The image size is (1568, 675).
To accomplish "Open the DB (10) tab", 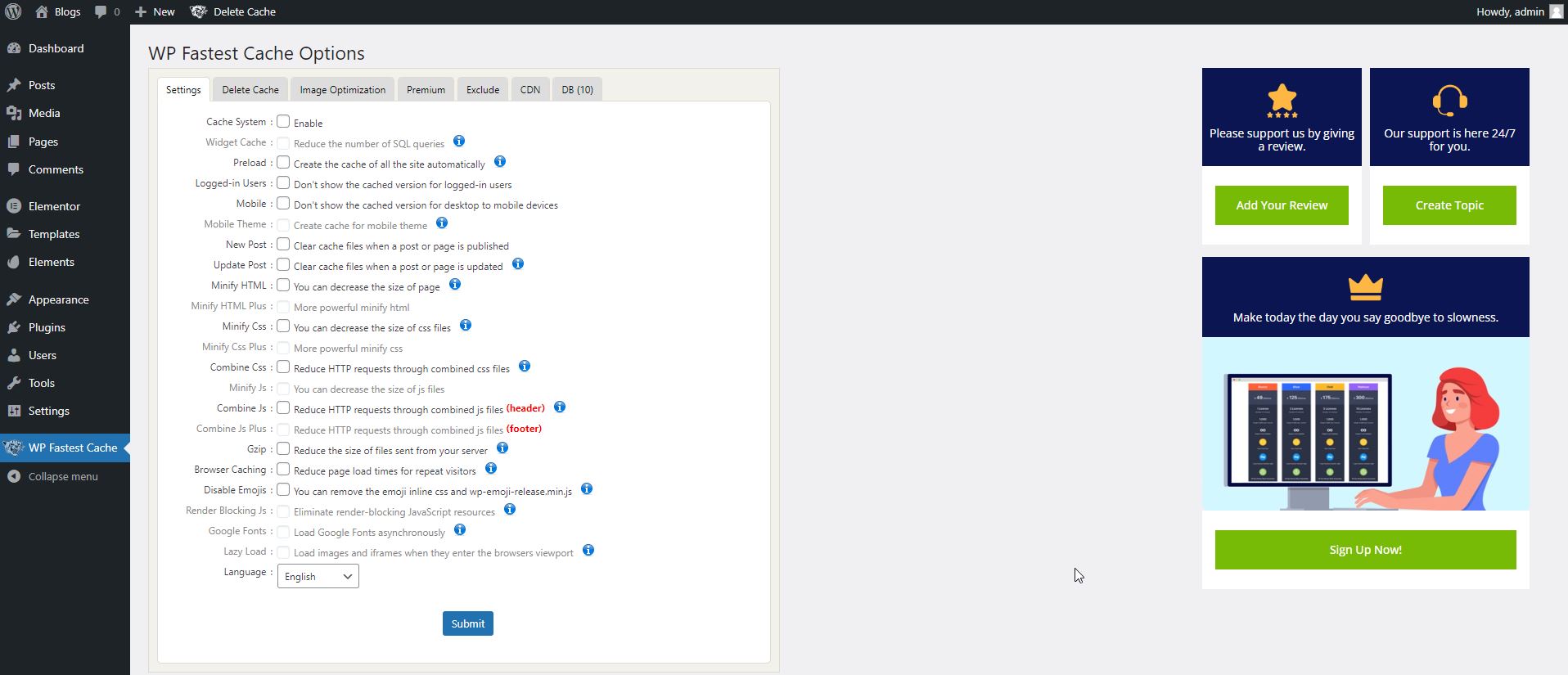I will coord(578,90).
